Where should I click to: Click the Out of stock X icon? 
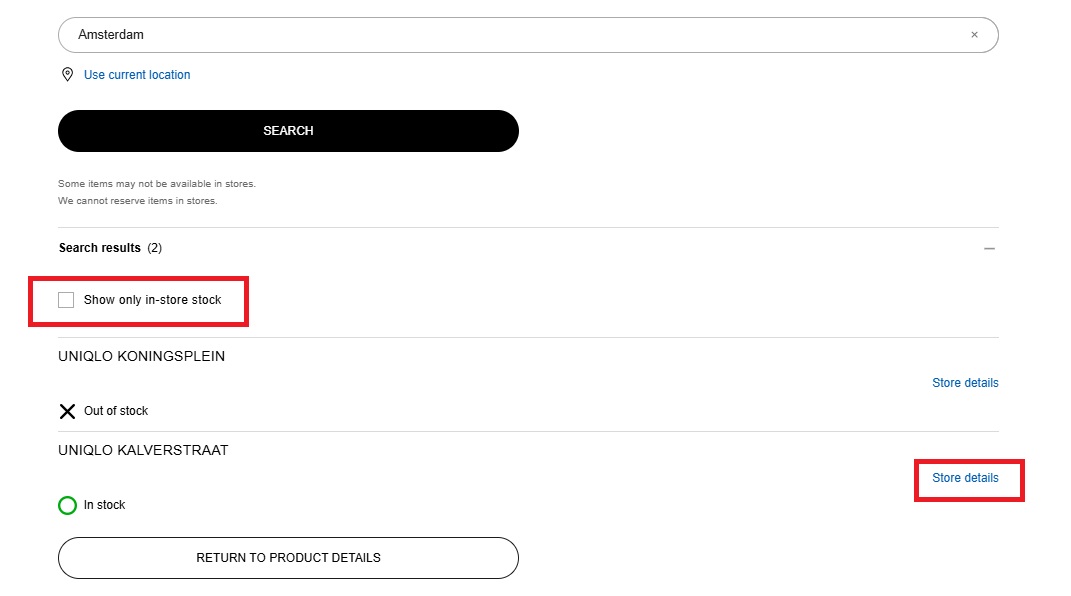click(68, 411)
